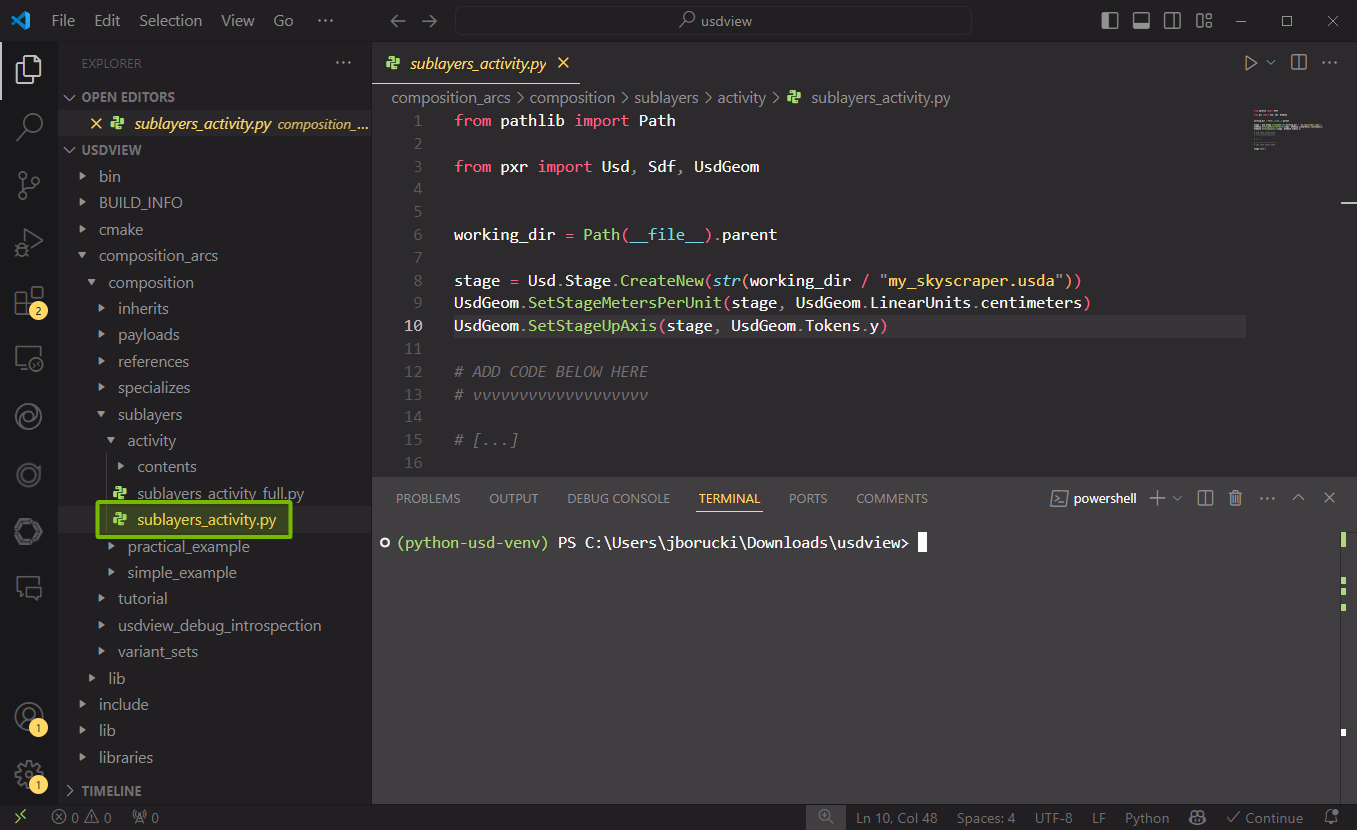Open the Run and Debug view
The height and width of the screenshot is (830, 1357).
pyautogui.click(x=29, y=242)
